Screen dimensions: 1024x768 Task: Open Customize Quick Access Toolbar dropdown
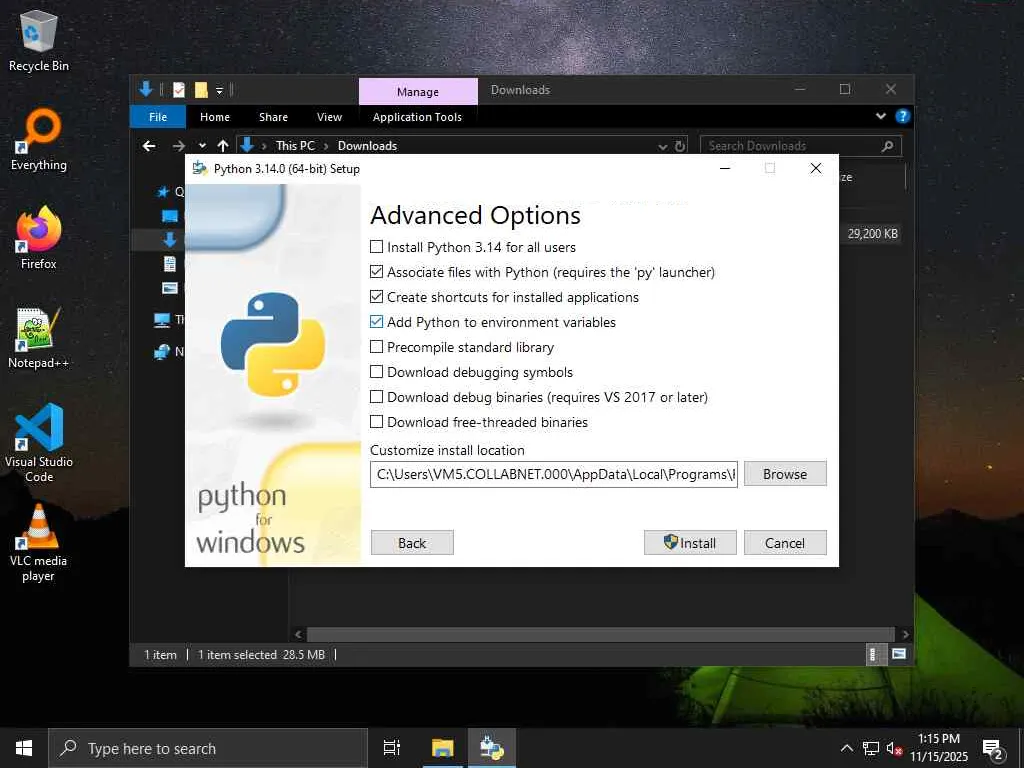(x=219, y=90)
